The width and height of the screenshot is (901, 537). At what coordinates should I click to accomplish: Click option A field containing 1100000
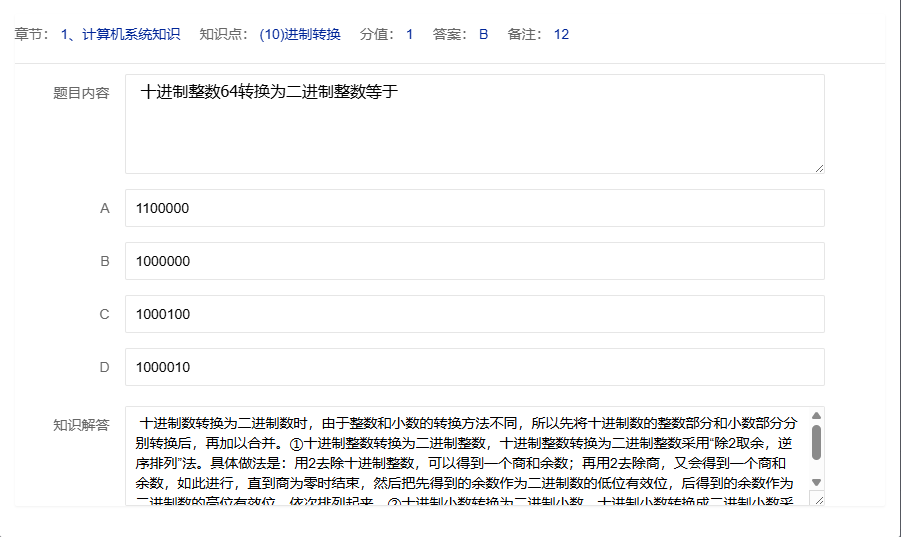tap(474, 208)
